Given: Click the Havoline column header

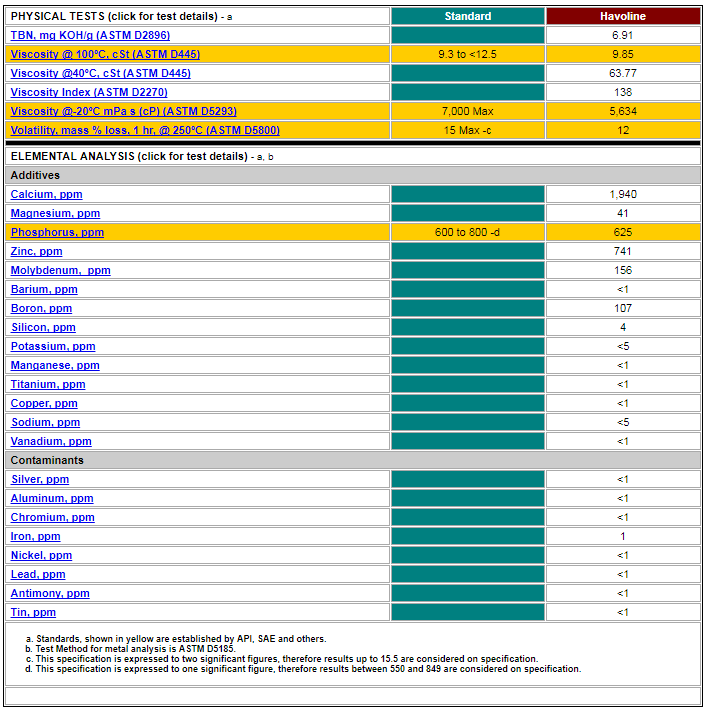Looking at the screenshot, I should 623,16.
